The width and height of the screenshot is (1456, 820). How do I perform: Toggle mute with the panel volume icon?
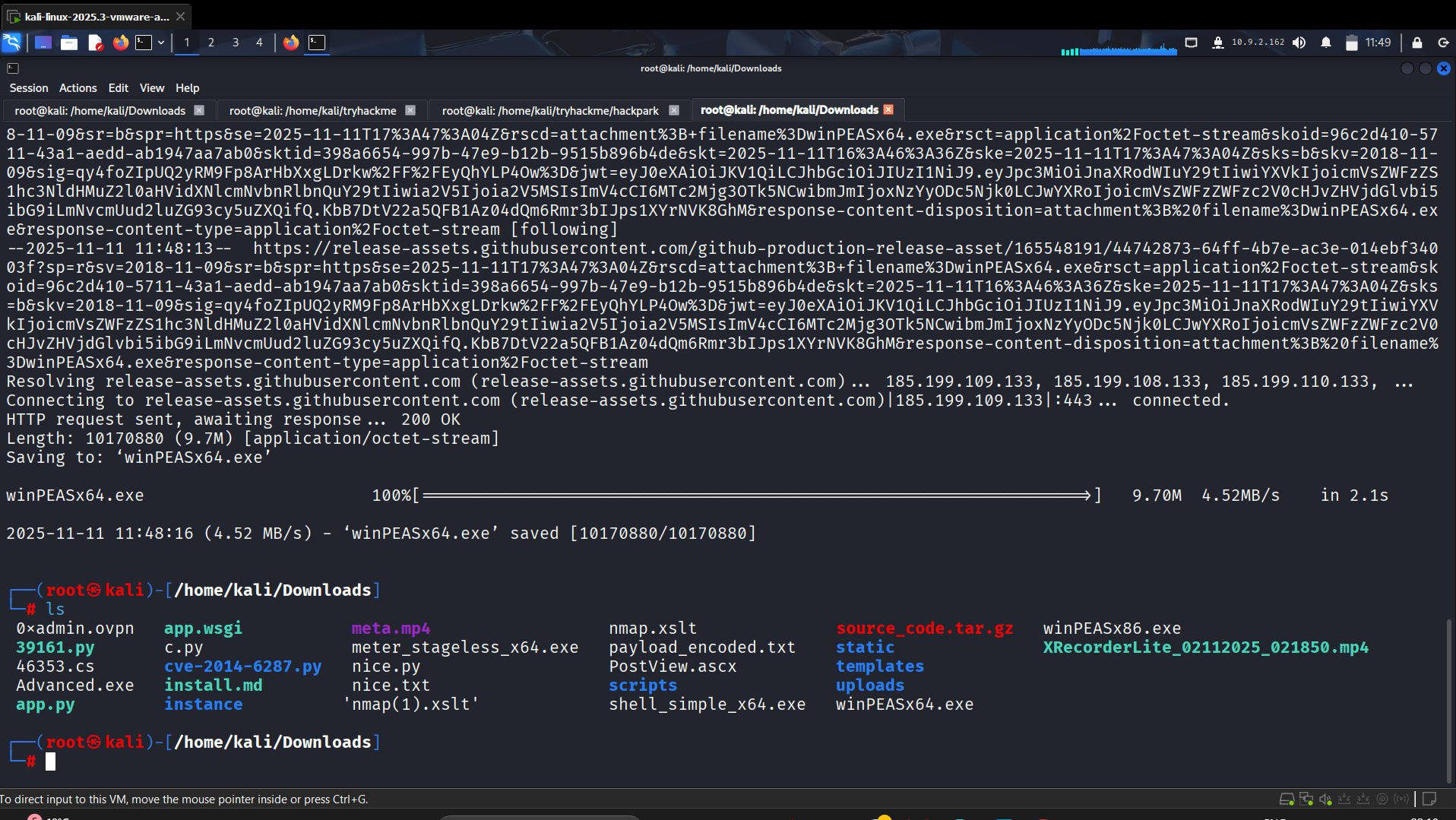(x=1299, y=43)
